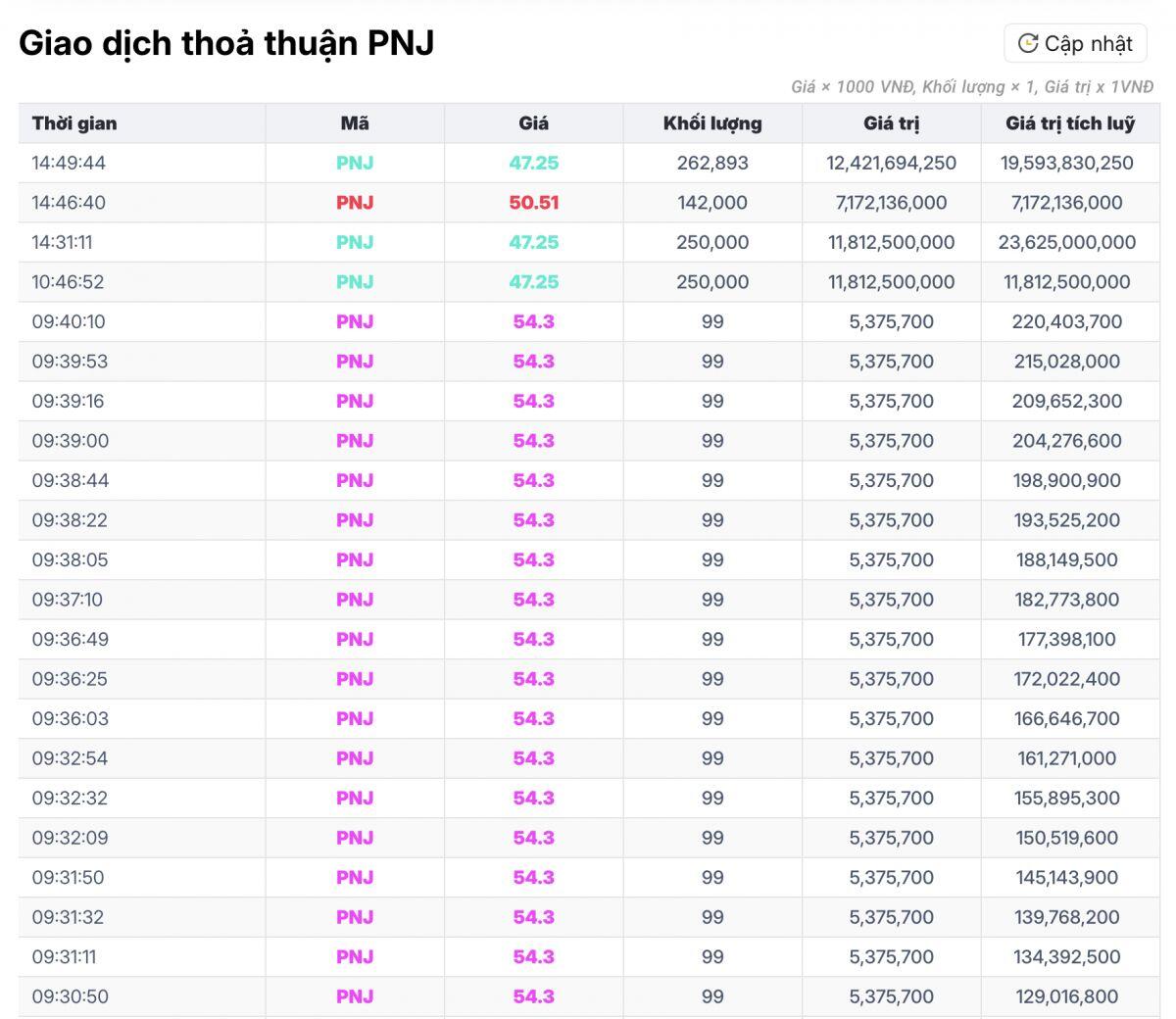
Task: Click the accumulated value 19,593,830,250
Action: click(1067, 163)
